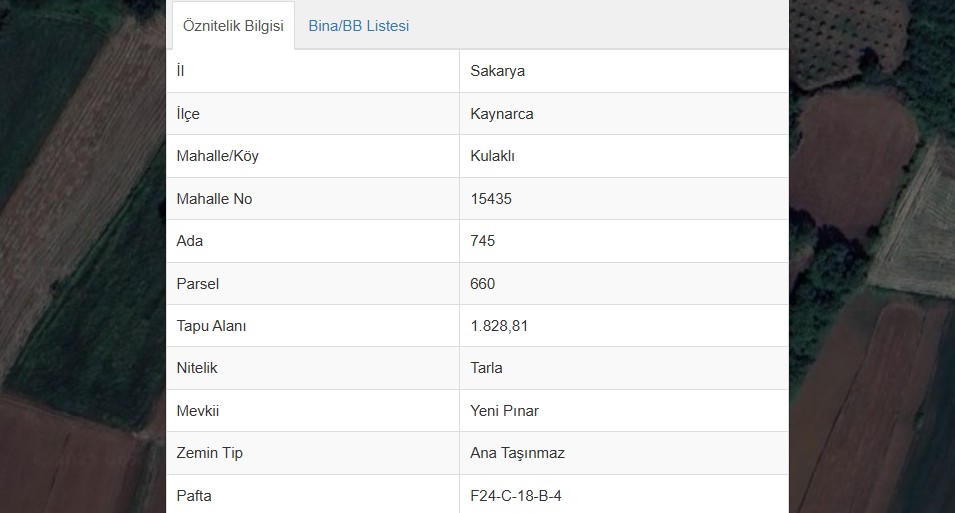Image resolution: width=955 pixels, height=513 pixels.
Task: Click the İlçe row label
Action: coord(188,114)
